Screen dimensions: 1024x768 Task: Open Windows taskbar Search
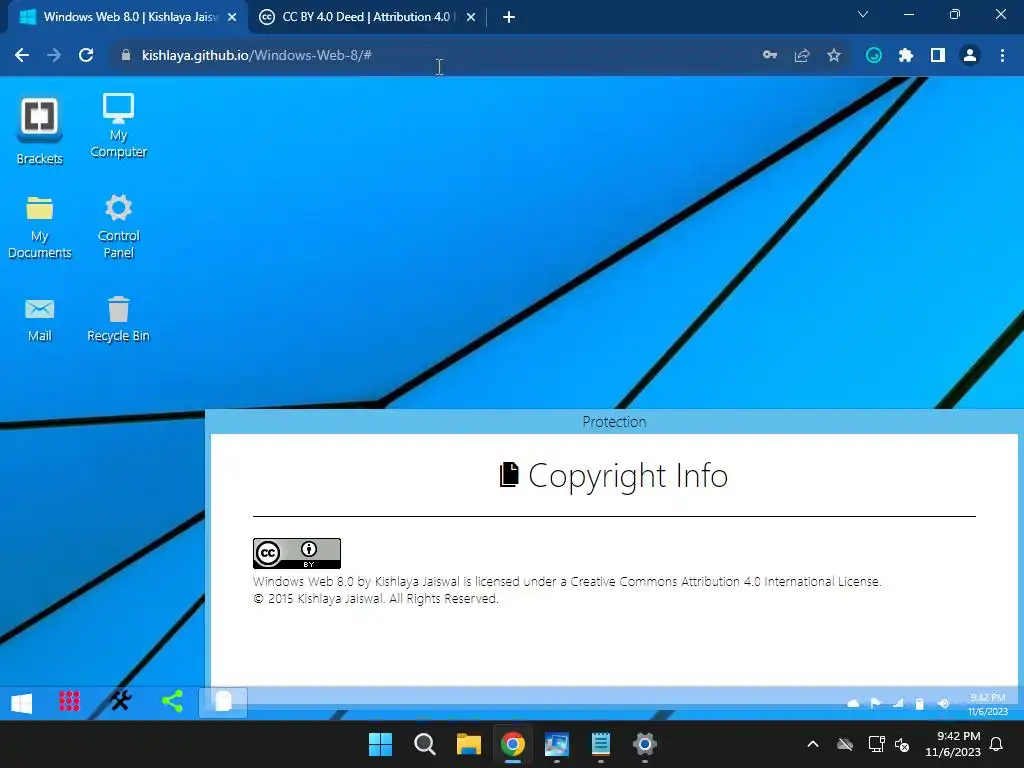tap(424, 744)
